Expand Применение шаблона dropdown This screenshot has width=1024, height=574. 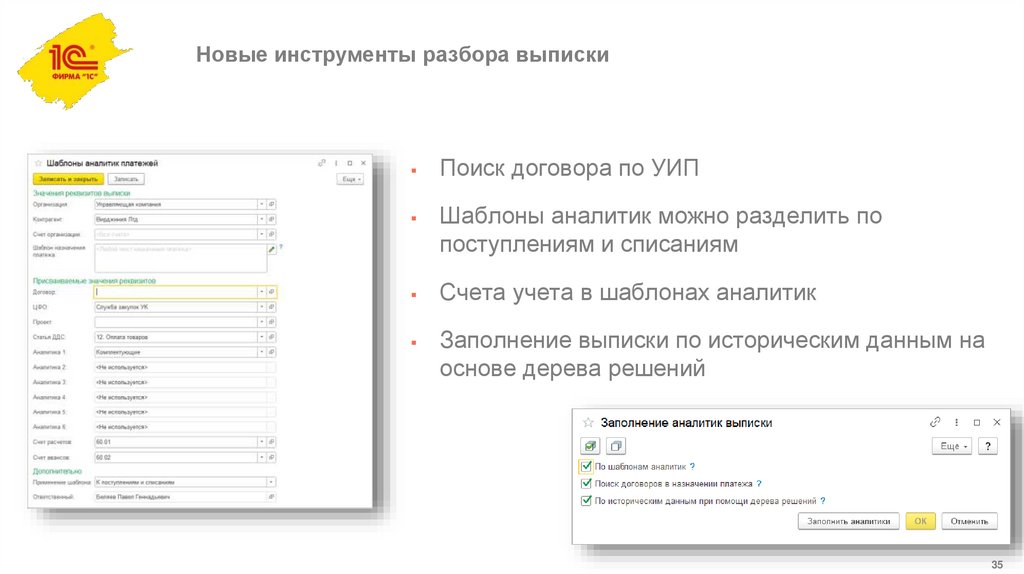point(271,482)
